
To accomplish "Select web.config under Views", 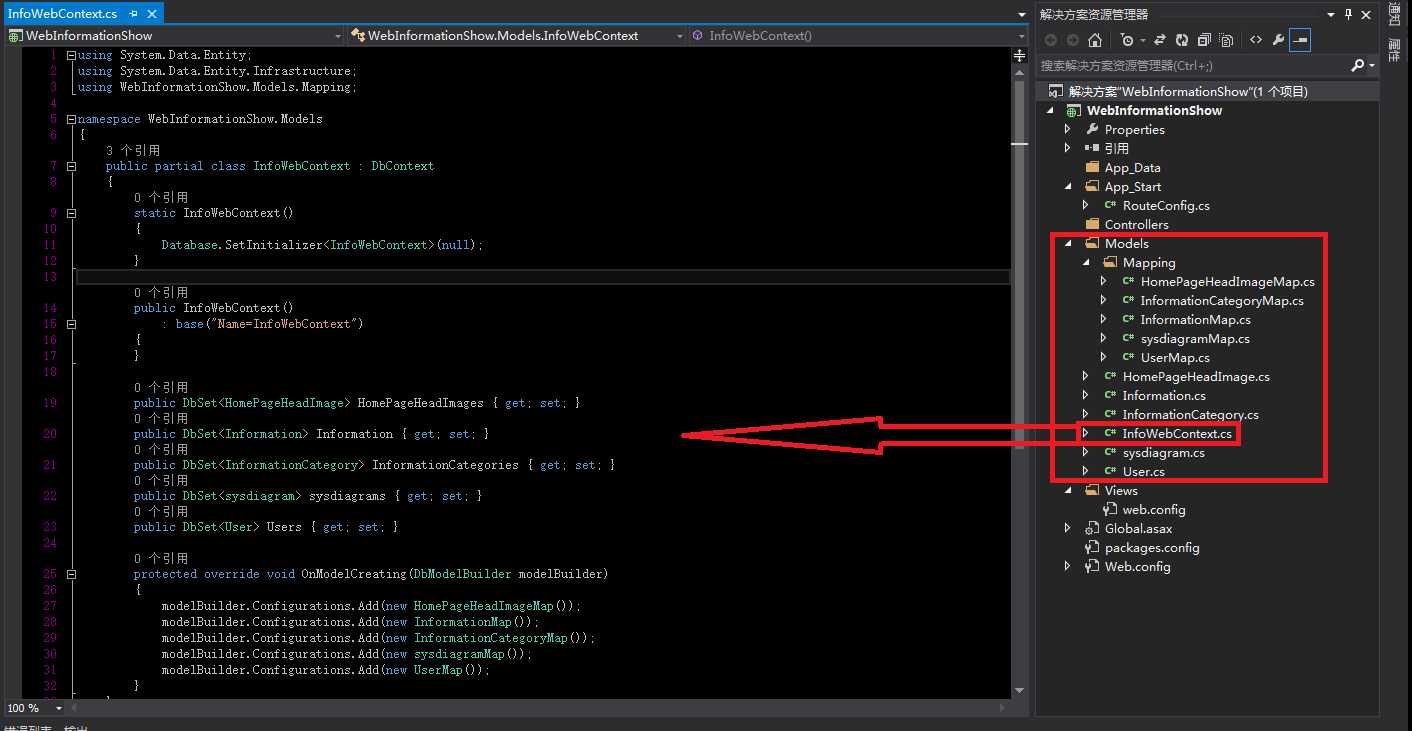I will tap(1153, 509).
